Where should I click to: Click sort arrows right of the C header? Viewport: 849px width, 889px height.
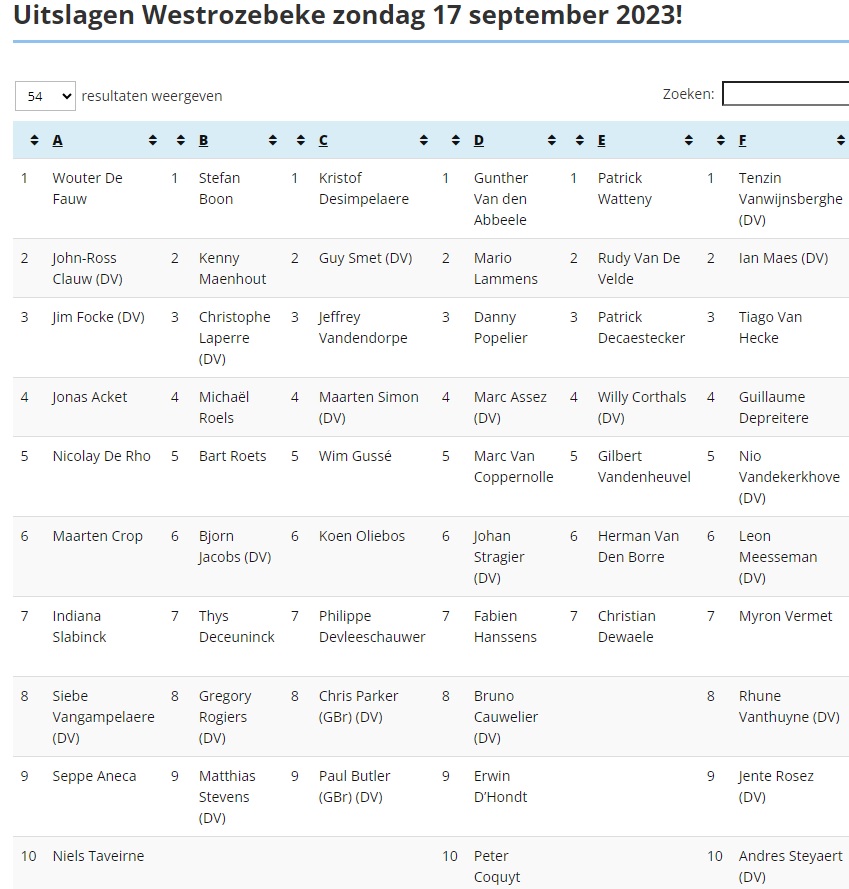[424, 140]
